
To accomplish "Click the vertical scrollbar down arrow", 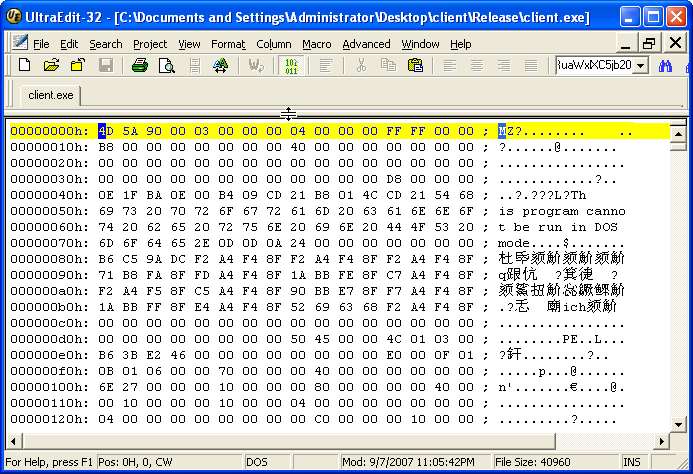I will tap(678, 425).
